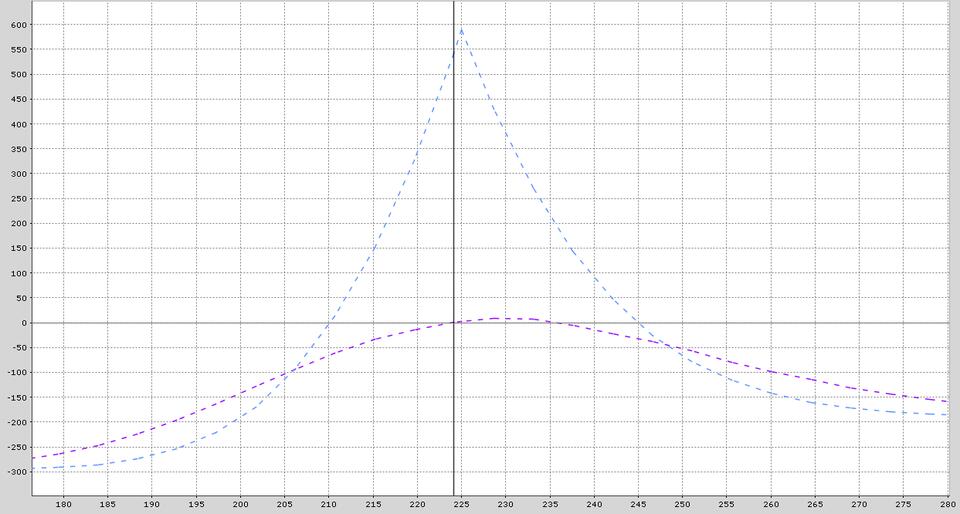Screen dimensions: 960x514
Task: Click the -200 label on the vertical axis
Action: [x=19, y=422]
